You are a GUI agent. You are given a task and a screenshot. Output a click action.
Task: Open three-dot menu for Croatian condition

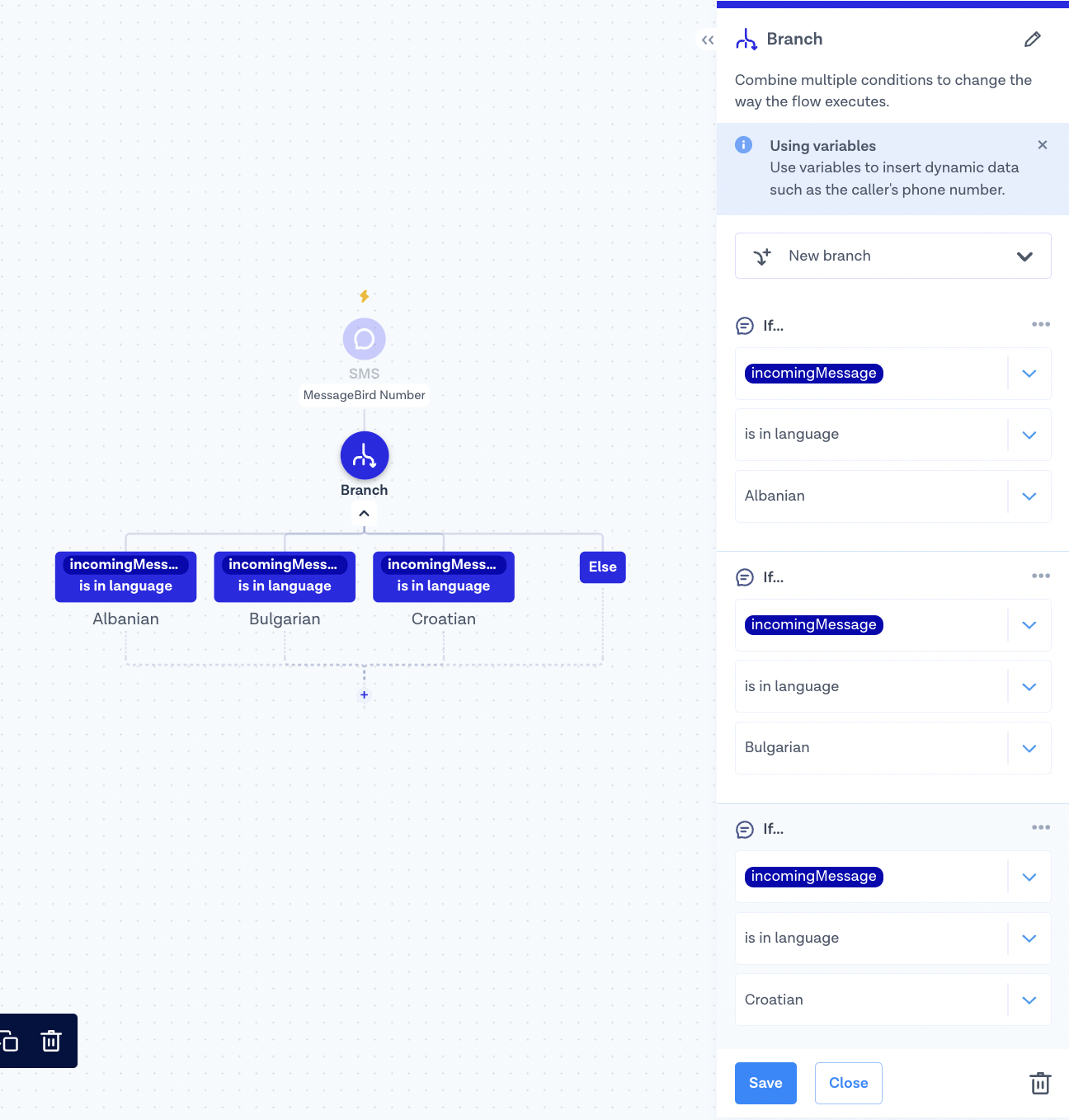coord(1040,827)
